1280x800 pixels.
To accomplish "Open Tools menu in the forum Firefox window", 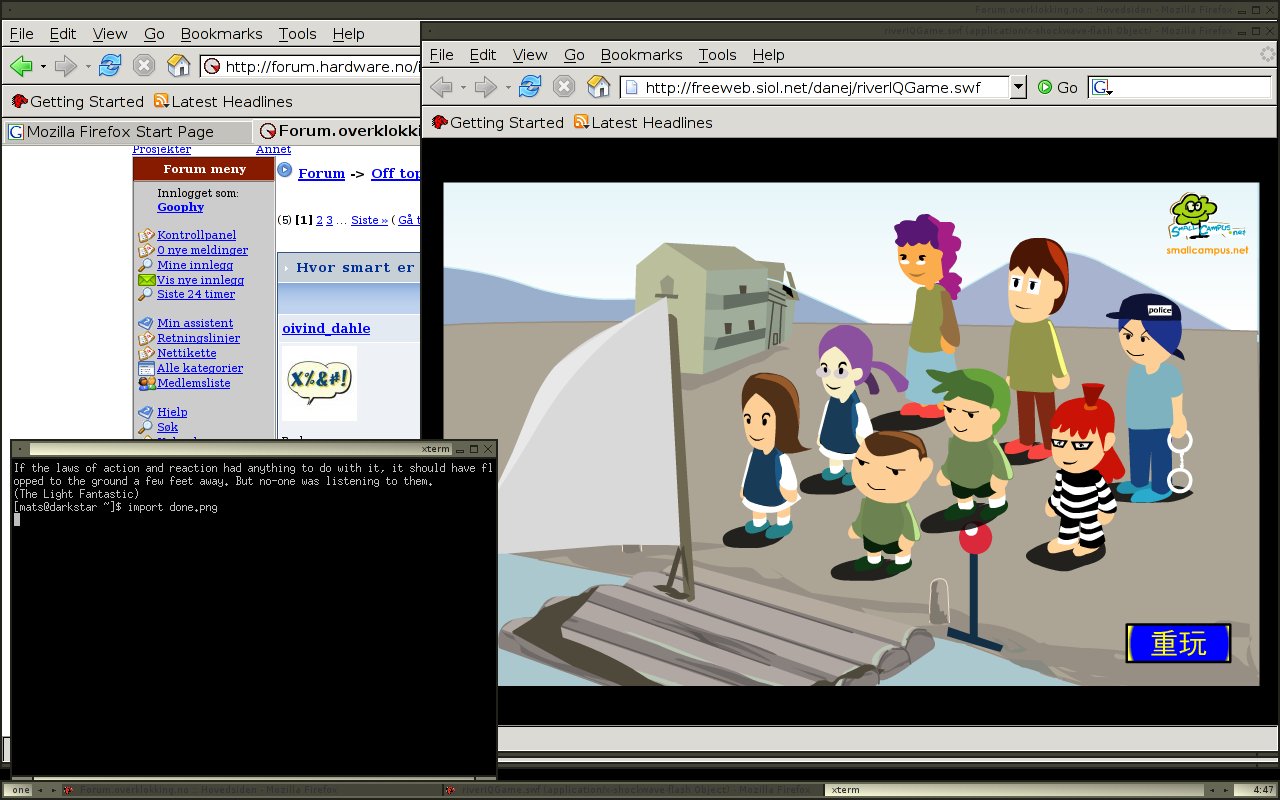I will 298,34.
